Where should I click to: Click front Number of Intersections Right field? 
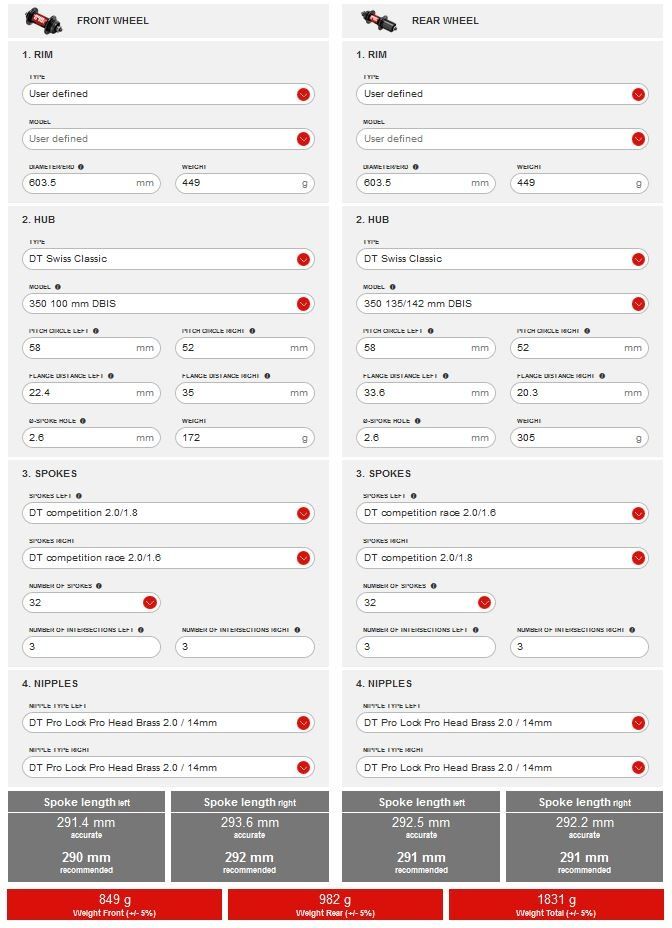(244, 647)
